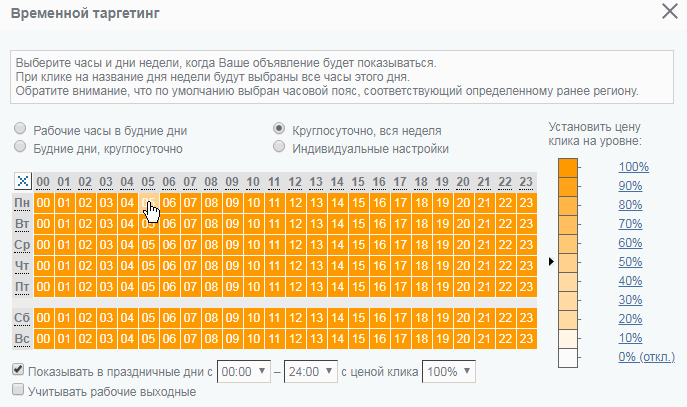Click the Сб day row header
Image resolution: width=687 pixels, height=407 pixels.
(22, 318)
